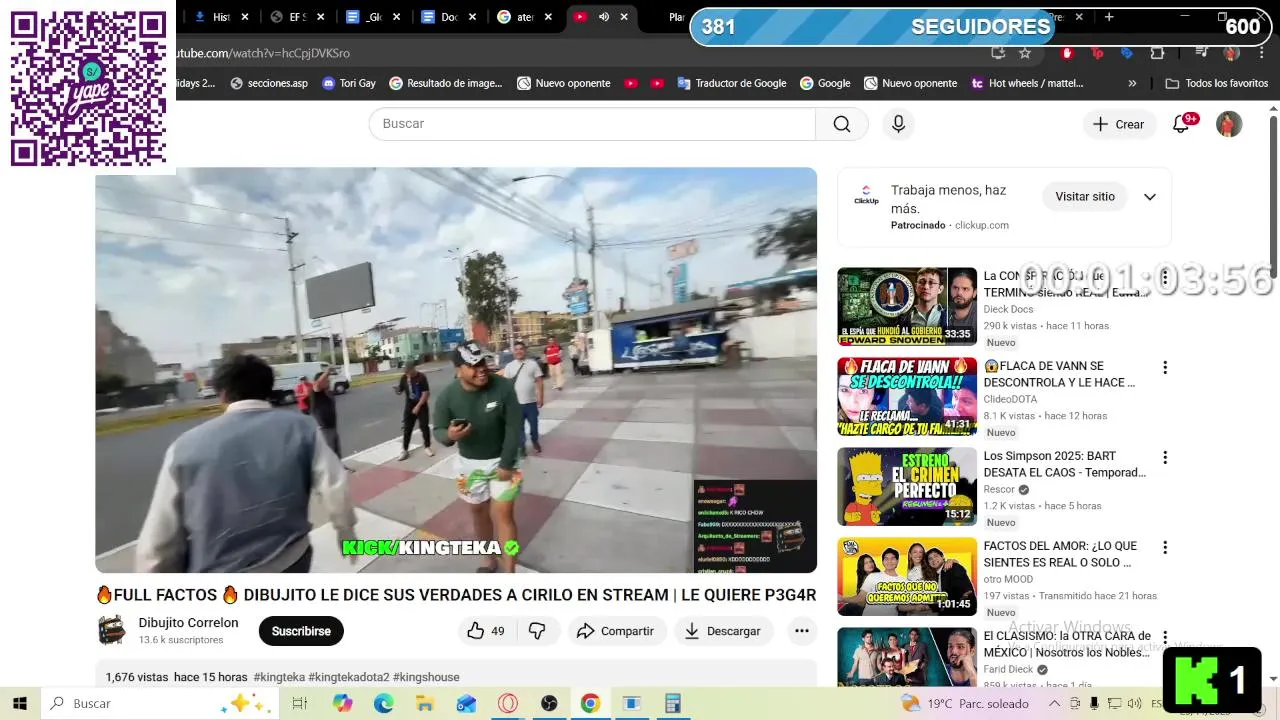Open weather widget 19°C Parc. soleado
The height and width of the screenshot is (720, 1280).
[964, 703]
